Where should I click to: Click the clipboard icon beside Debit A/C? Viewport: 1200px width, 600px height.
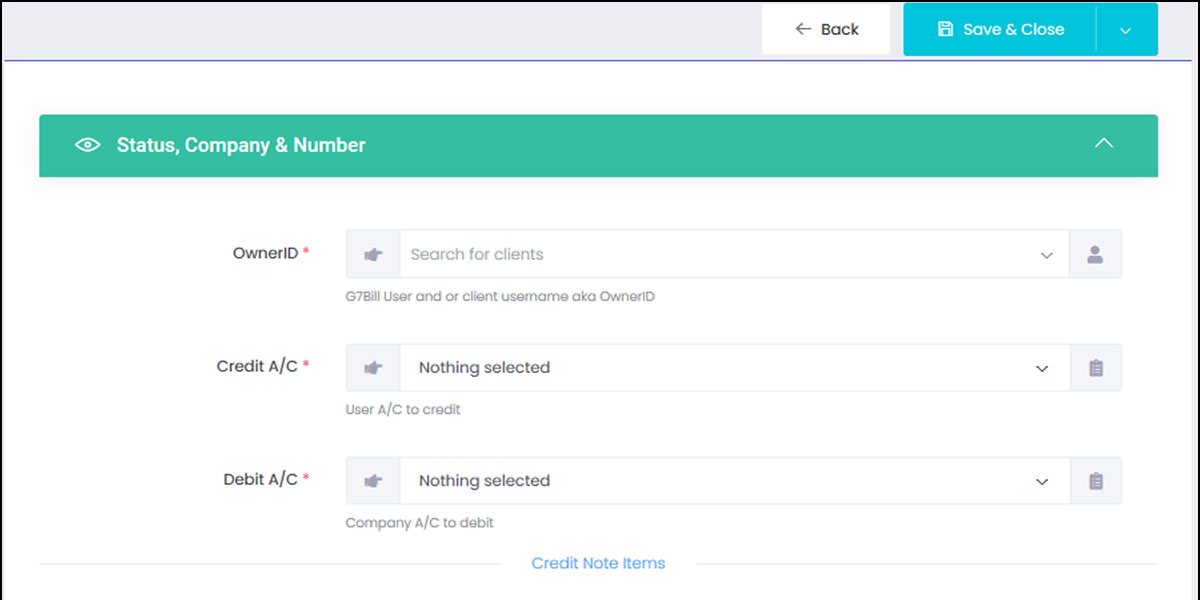pos(1095,481)
